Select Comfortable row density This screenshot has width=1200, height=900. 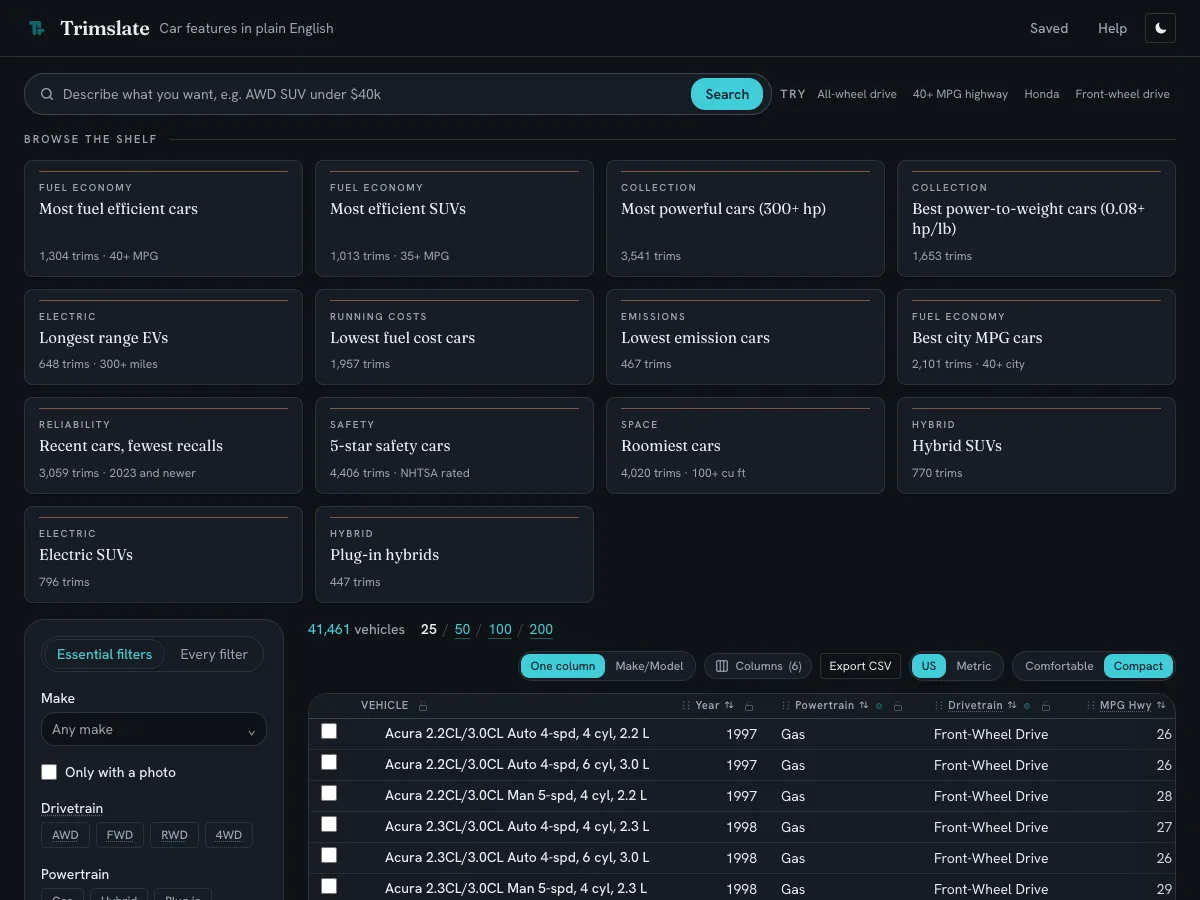pyautogui.click(x=1059, y=666)
